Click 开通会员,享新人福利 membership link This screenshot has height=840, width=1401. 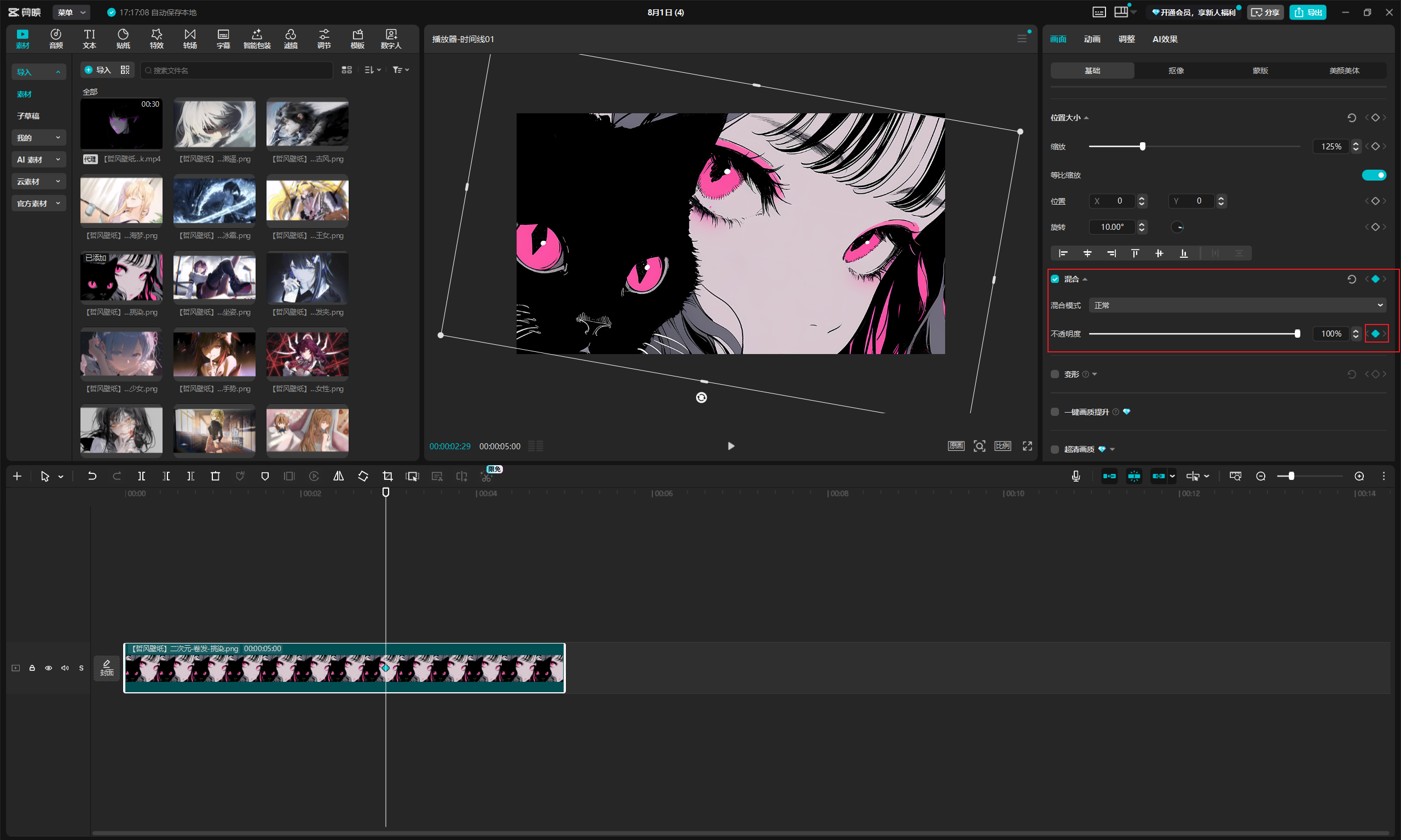point(1193,12)
